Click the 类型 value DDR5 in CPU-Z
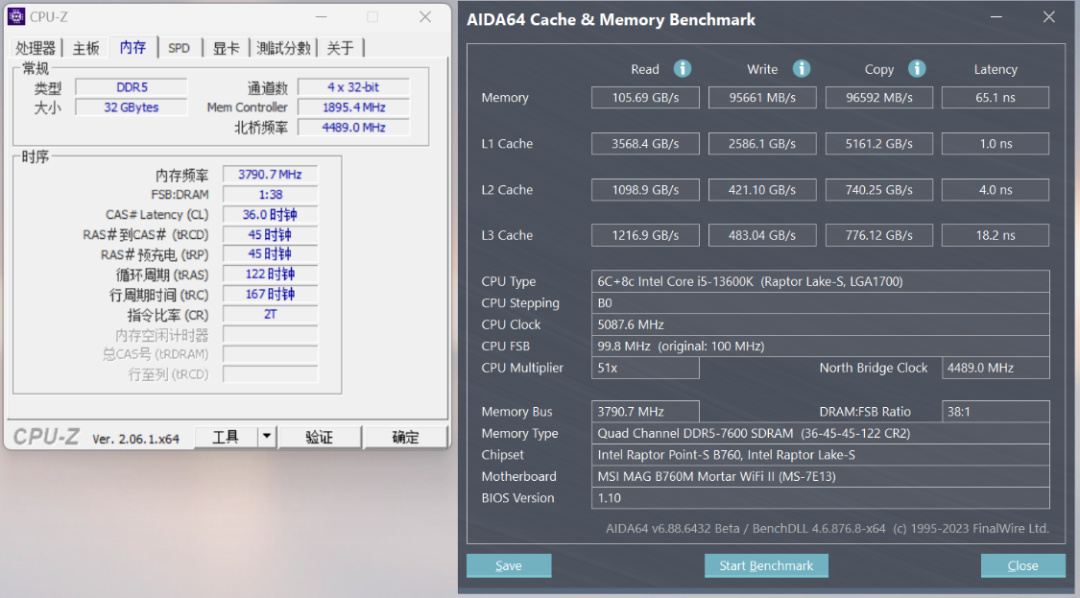This screenshot has width=1080, height=598. [x=132, y=87]
